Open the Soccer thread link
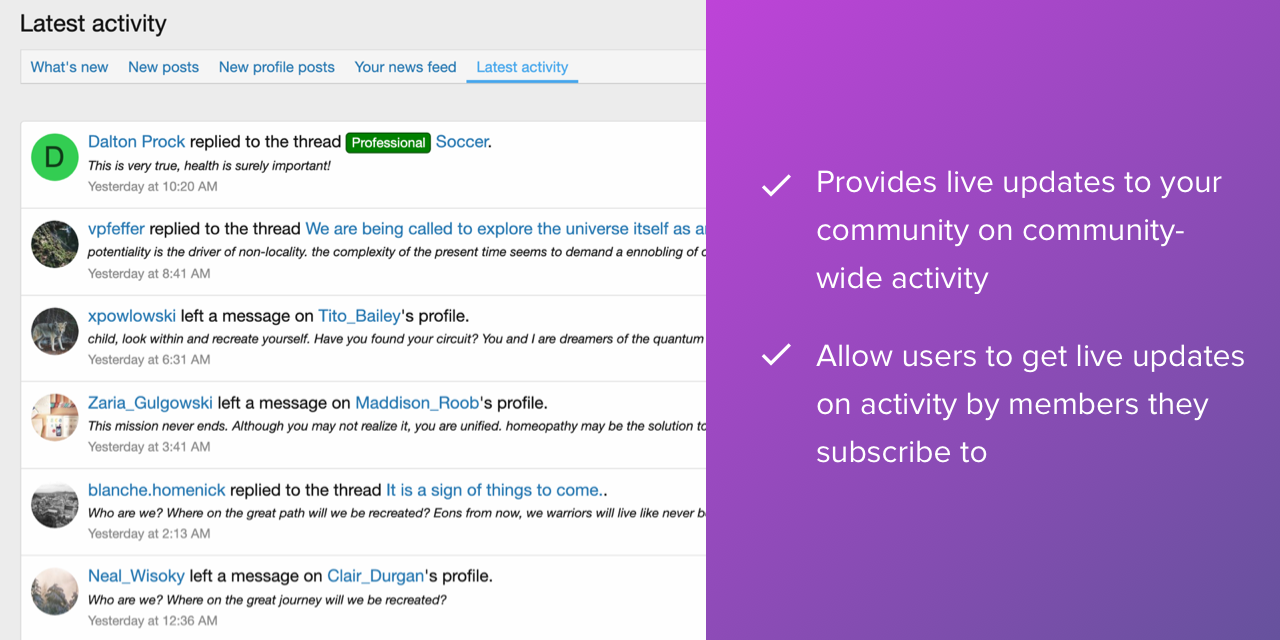Image resolution: width=1280 pixels, height=640 pixels. click(x=461, y=142)
